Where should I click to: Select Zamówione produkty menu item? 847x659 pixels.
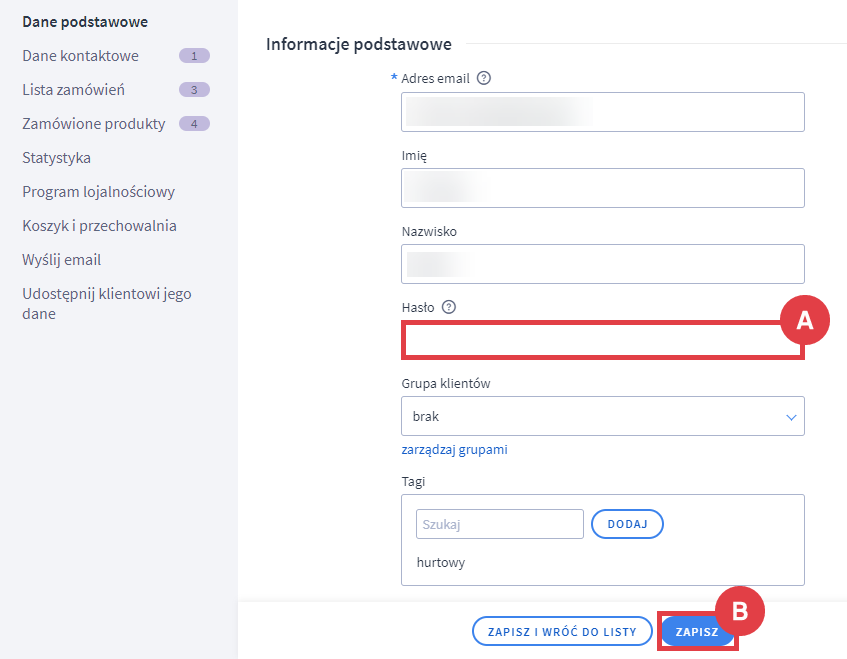(x=94, y=124)
